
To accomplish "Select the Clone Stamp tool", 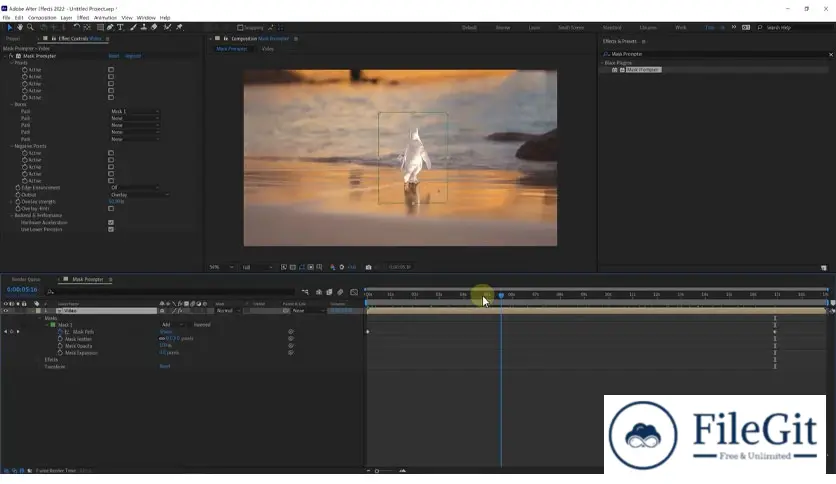I will pos(143,27).
